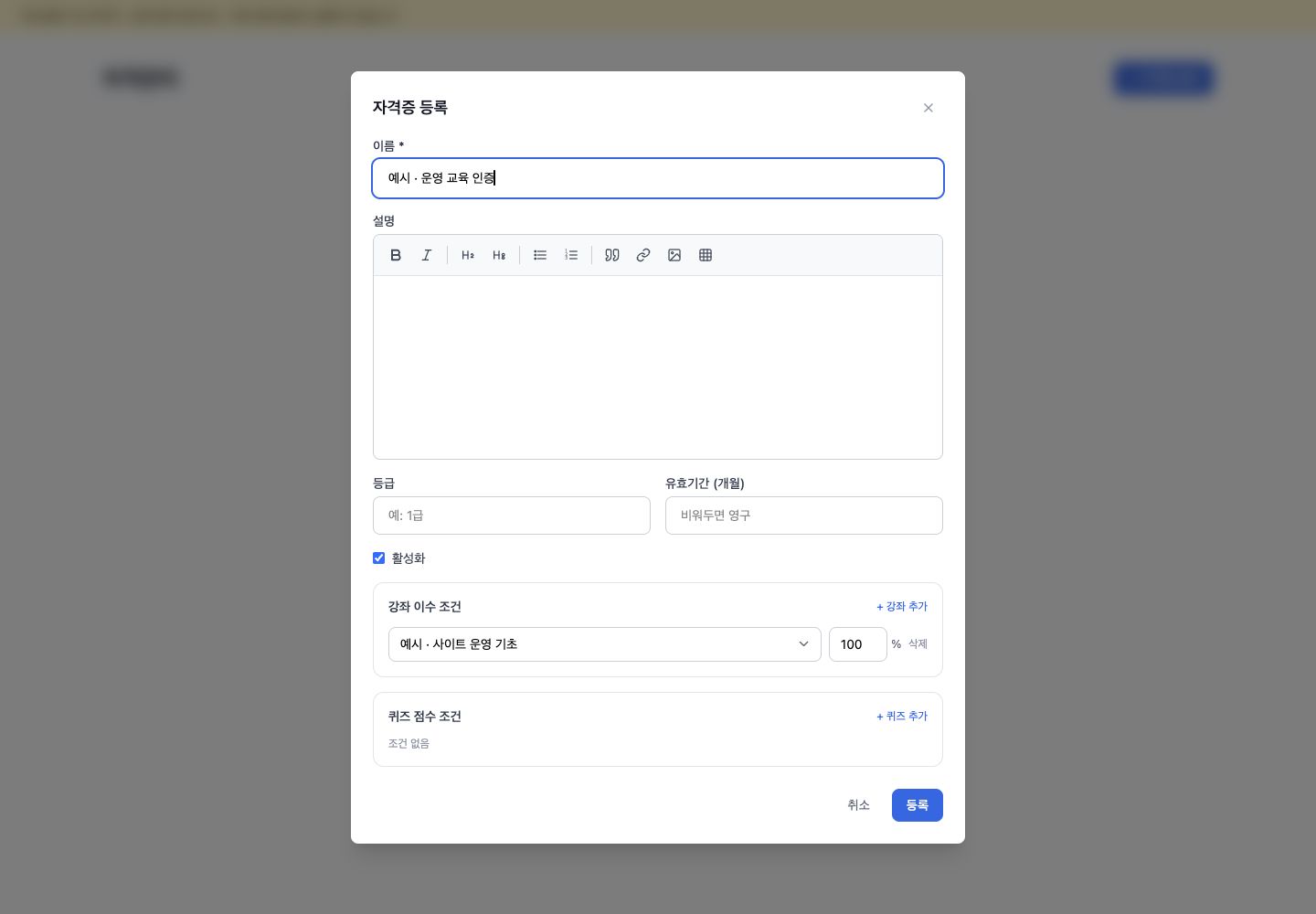
Task: Add a quiz with + 퀴즈 추가
Action: click(902, 716)
